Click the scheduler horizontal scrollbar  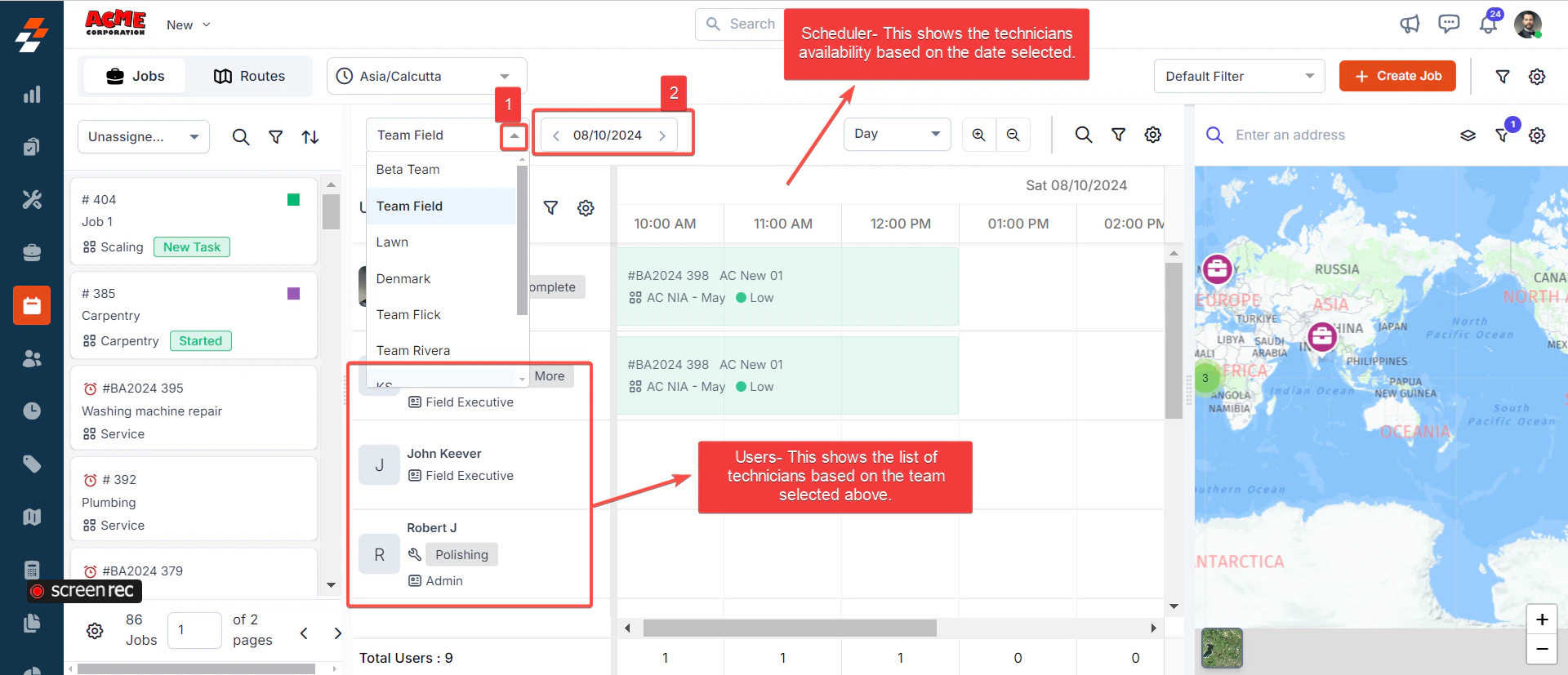(790, 628)
